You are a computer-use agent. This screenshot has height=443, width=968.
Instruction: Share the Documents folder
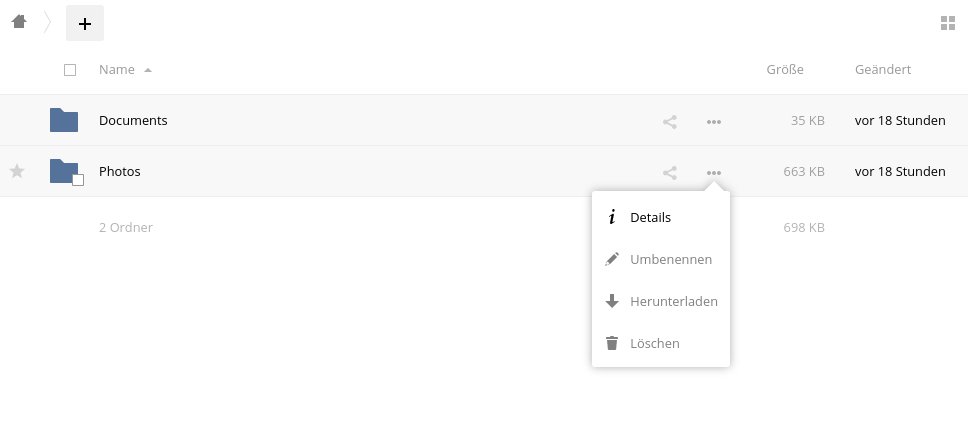click(670, 122)
